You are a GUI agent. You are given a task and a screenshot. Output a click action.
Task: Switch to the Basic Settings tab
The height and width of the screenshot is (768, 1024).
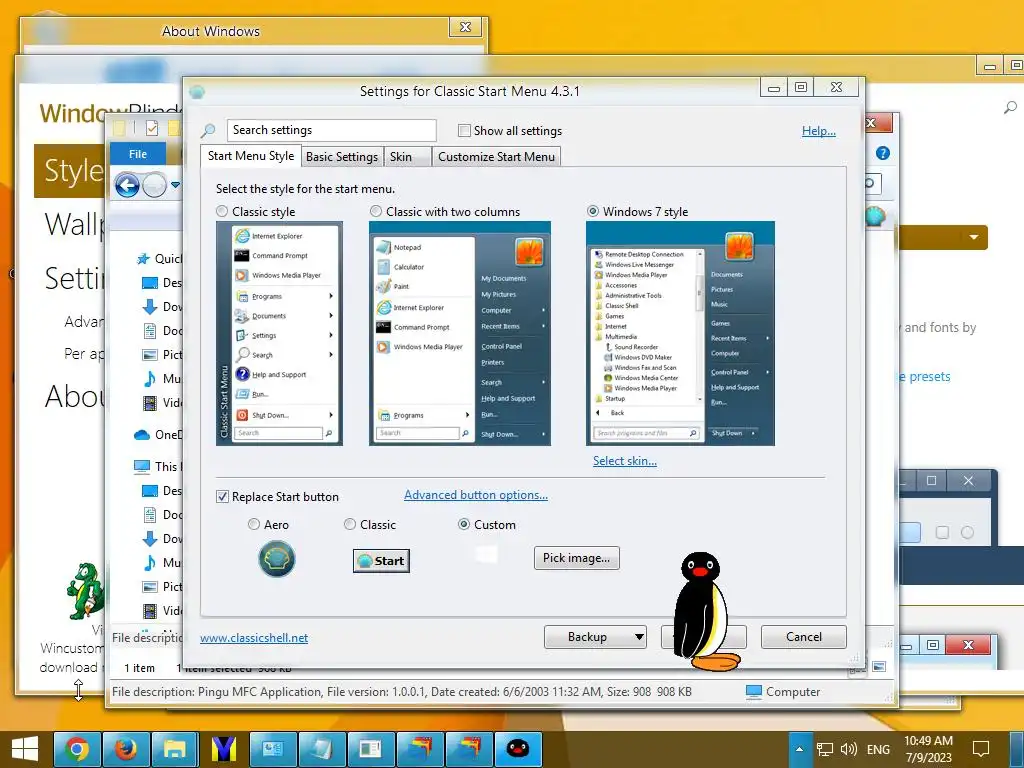pyautogui.click(x=342, y=157)
